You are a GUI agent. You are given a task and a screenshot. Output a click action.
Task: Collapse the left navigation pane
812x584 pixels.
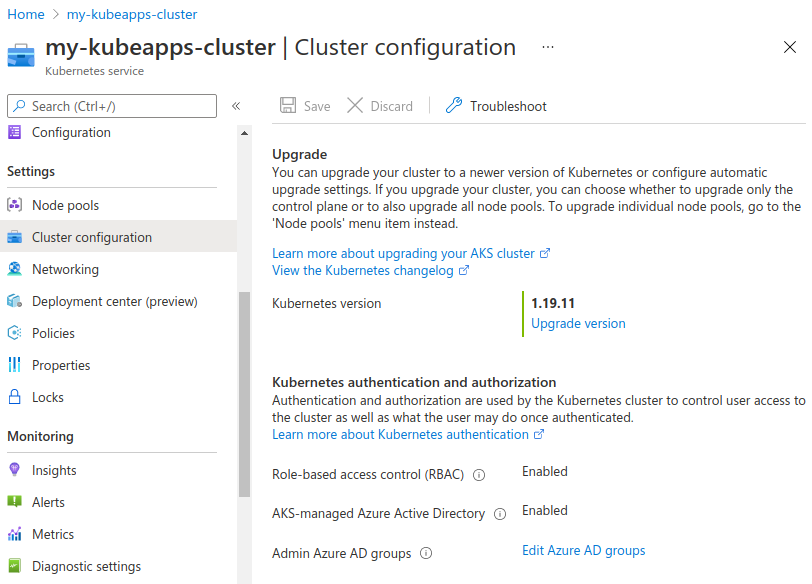[x=236, y=106]
